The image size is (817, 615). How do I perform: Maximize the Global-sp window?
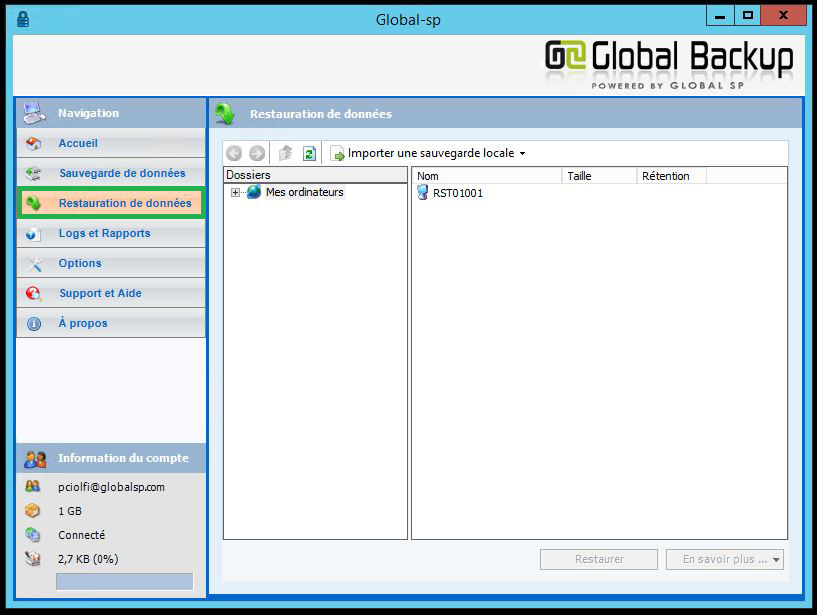[748, 16]
